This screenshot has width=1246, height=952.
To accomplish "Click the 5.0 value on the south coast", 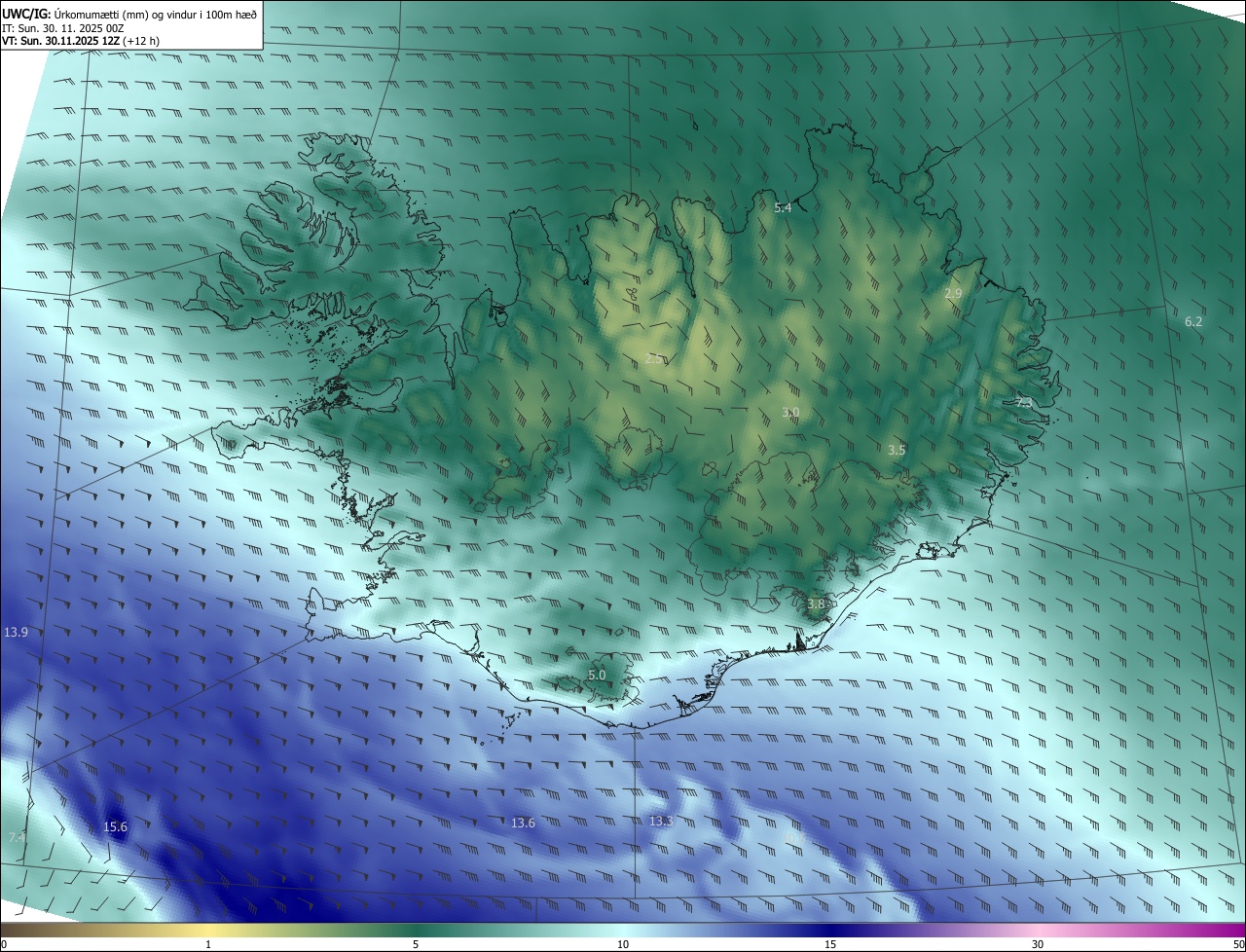I will point(597,675).
